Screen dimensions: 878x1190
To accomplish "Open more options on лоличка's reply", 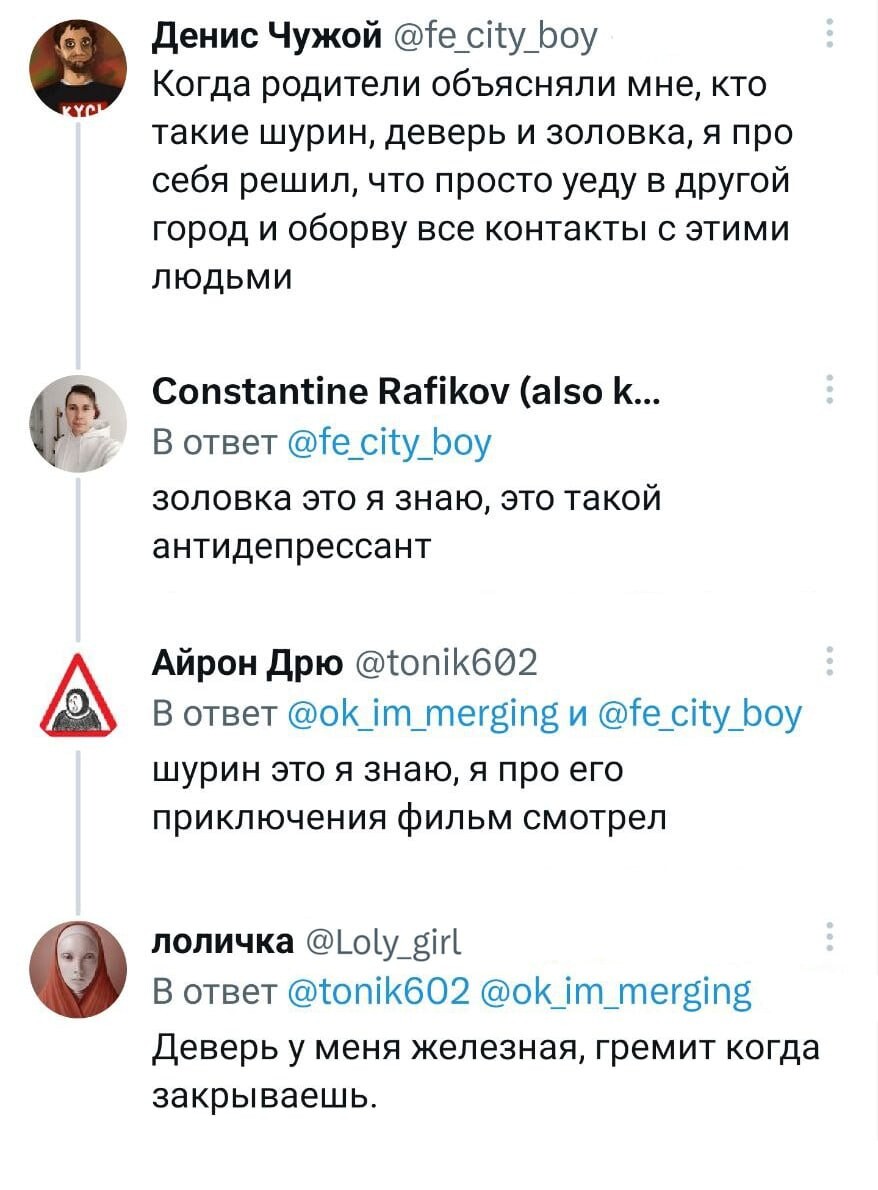I will 829,938.
